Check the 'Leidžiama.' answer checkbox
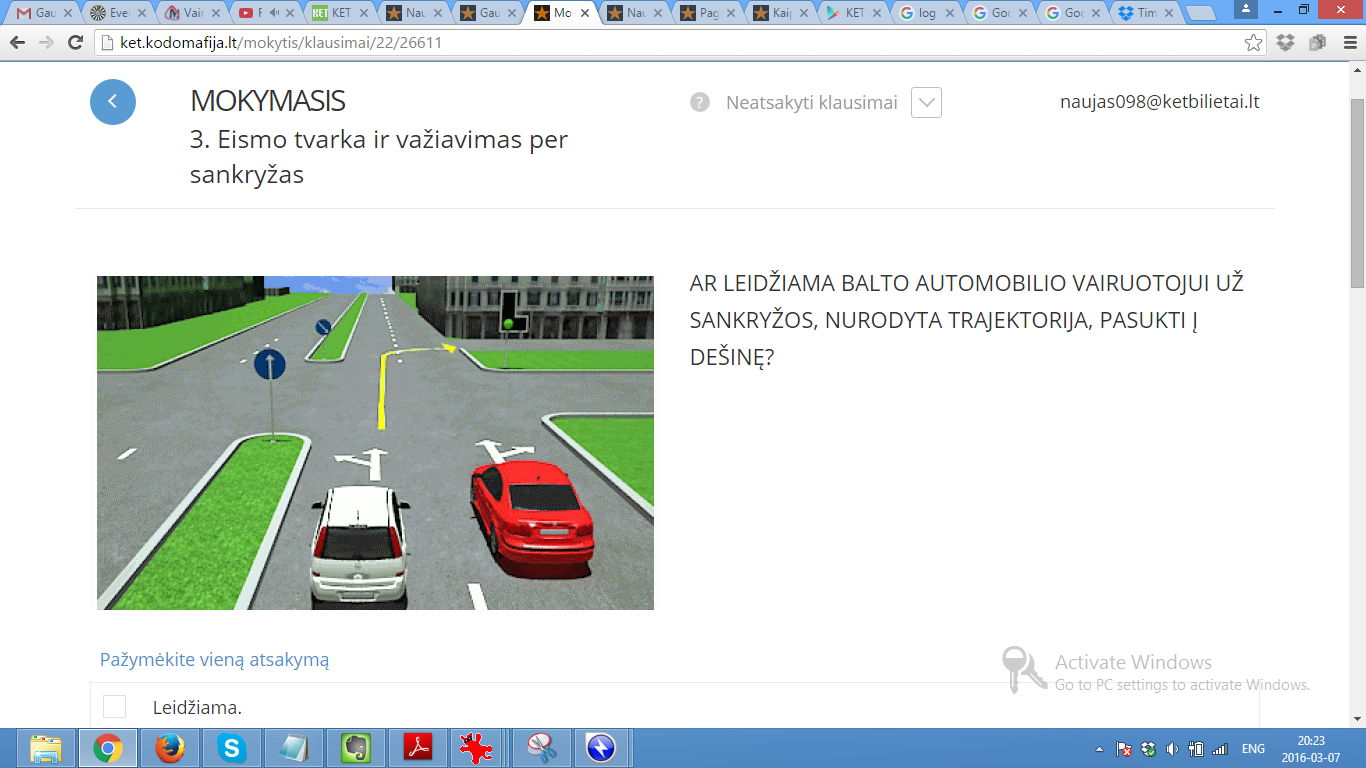 click(x=115, y=707)
